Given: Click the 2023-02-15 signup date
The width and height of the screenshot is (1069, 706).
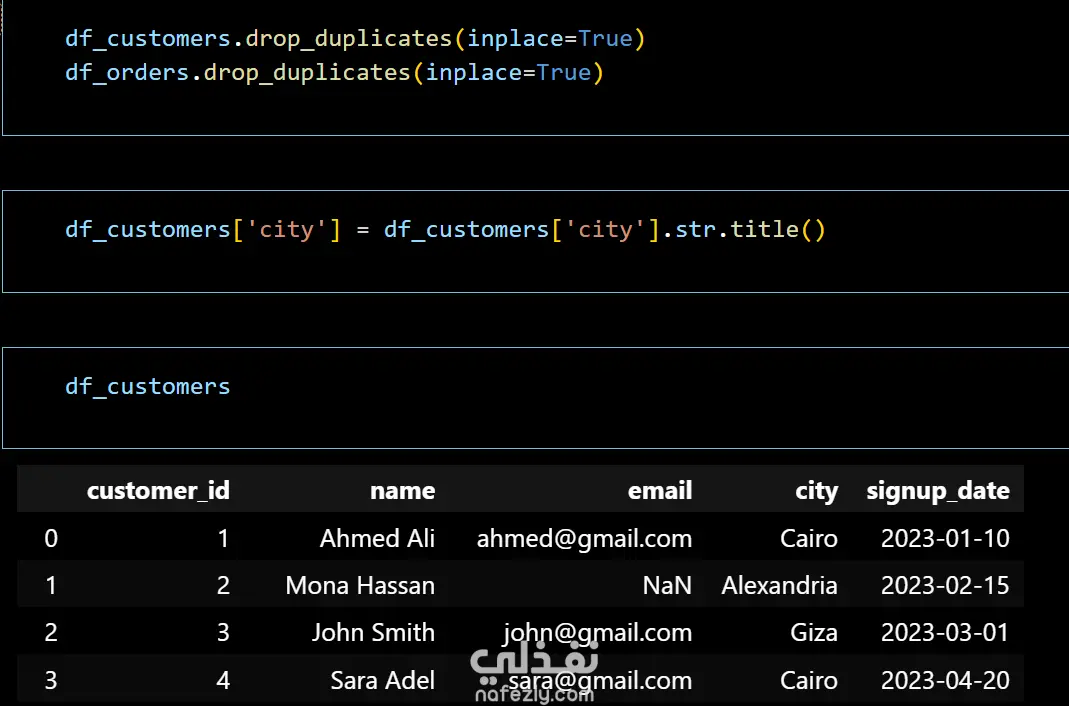Looking at the screenshot, I should click(x=945, y=585).
